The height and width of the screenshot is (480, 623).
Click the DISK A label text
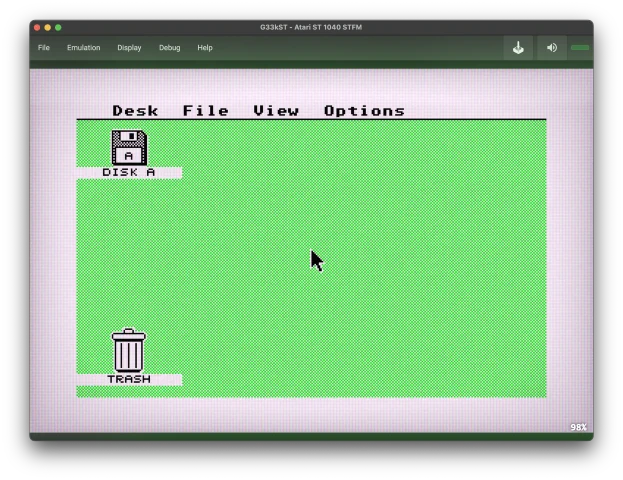point(129,172)
